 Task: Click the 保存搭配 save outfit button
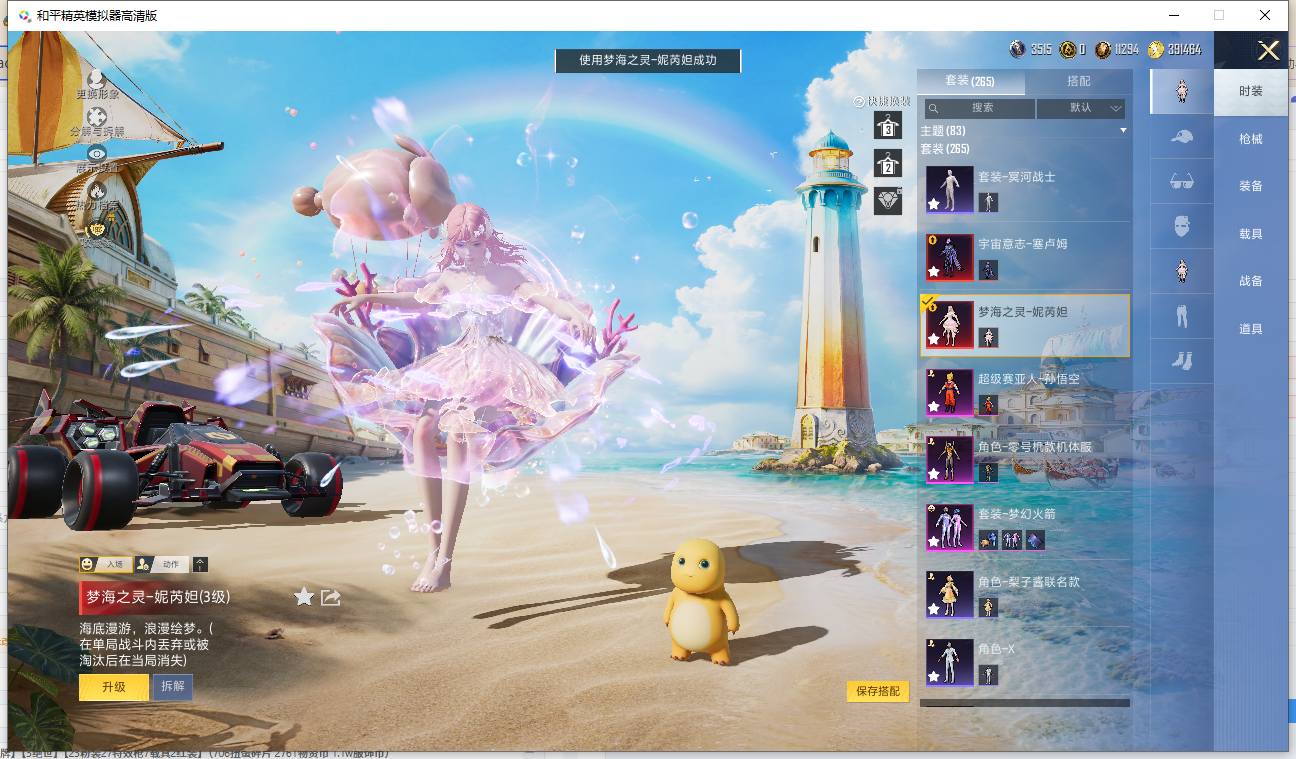point(878,691)
